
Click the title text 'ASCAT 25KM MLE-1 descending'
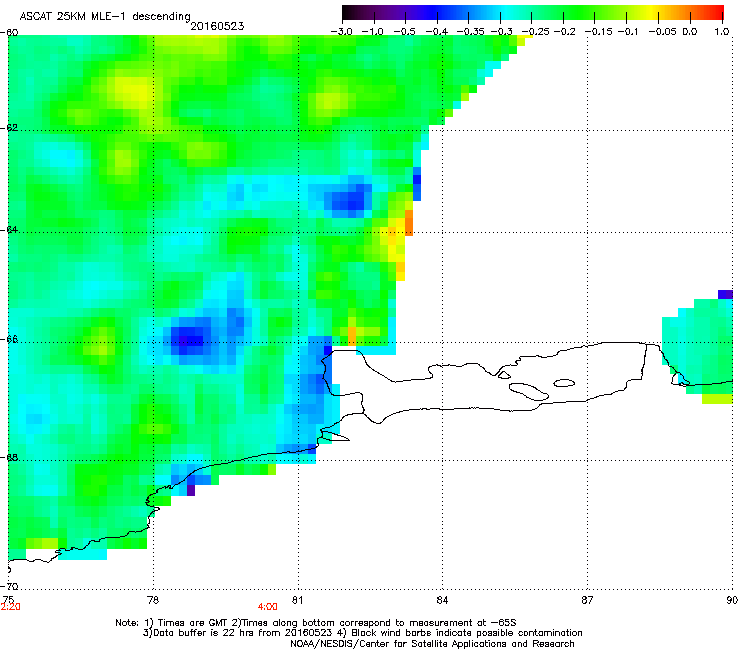point(105,16)
